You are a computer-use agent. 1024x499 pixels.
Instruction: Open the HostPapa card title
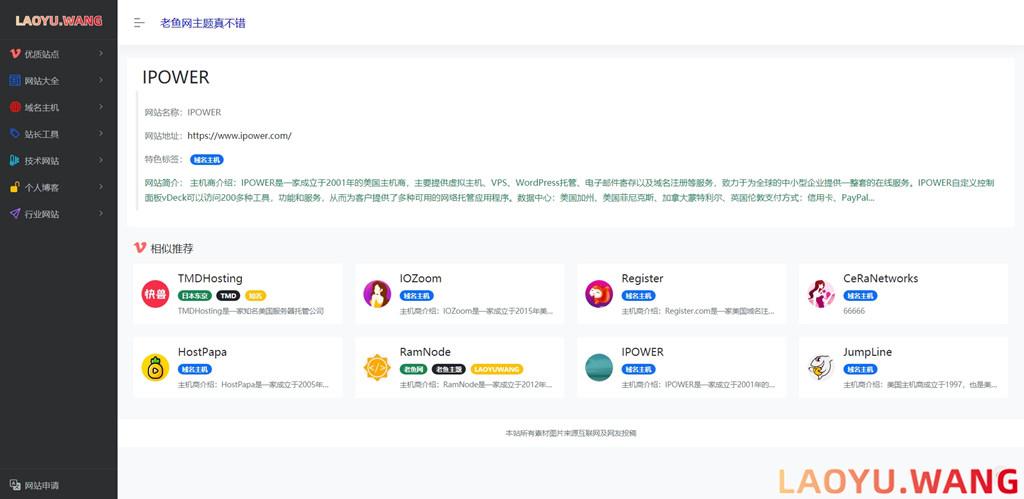[x=202, y=352]
